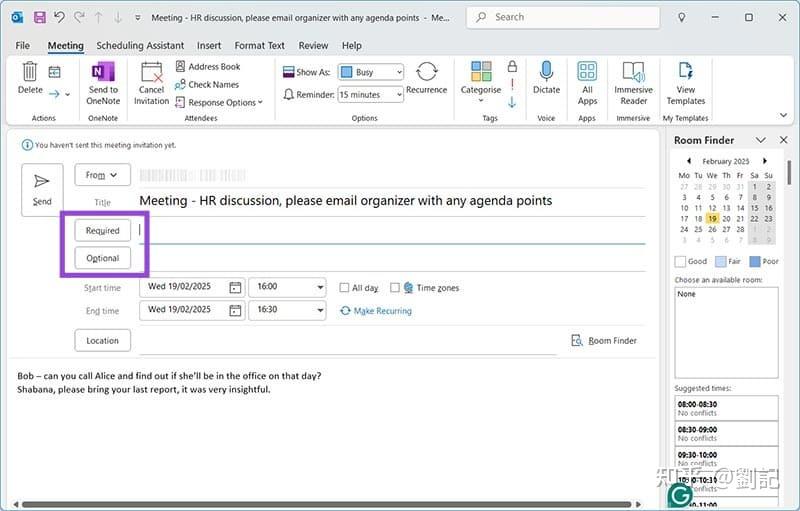Close the Room Finder pane
The width and height of the screenshot is (800, 511).
pos(784,140)
